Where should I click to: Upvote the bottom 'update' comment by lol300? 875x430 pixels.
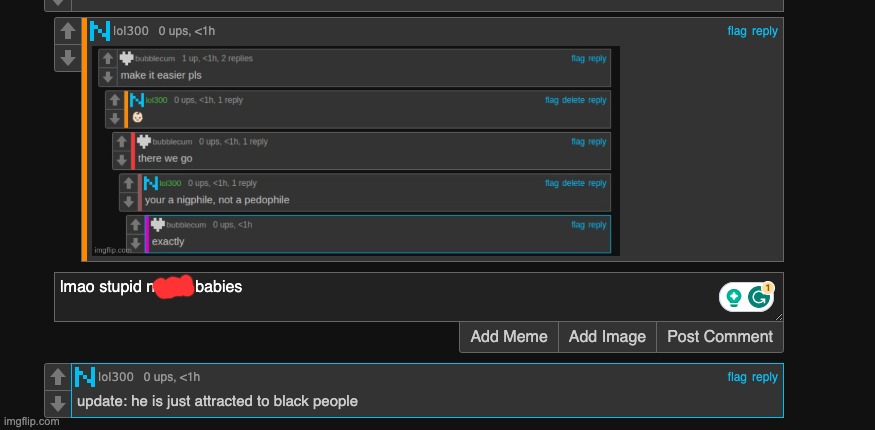[58, 377]
